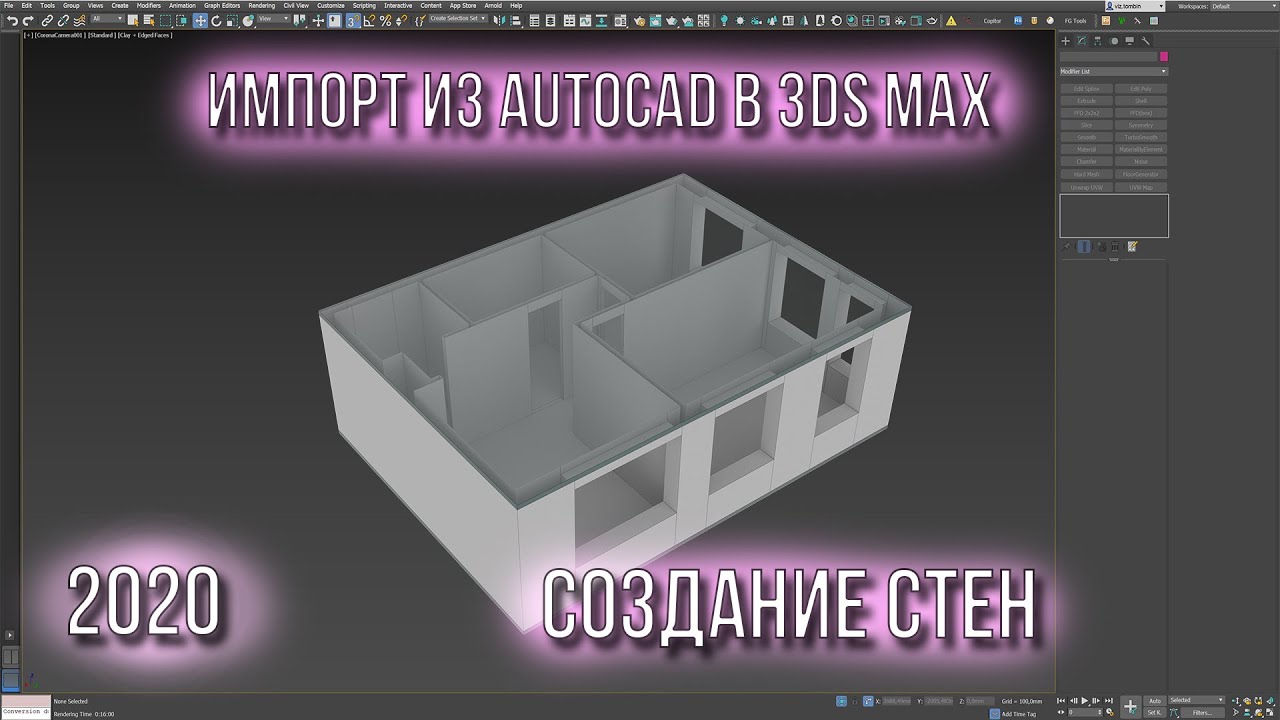Expand the Modifier List dropdown

(1114, 72)
